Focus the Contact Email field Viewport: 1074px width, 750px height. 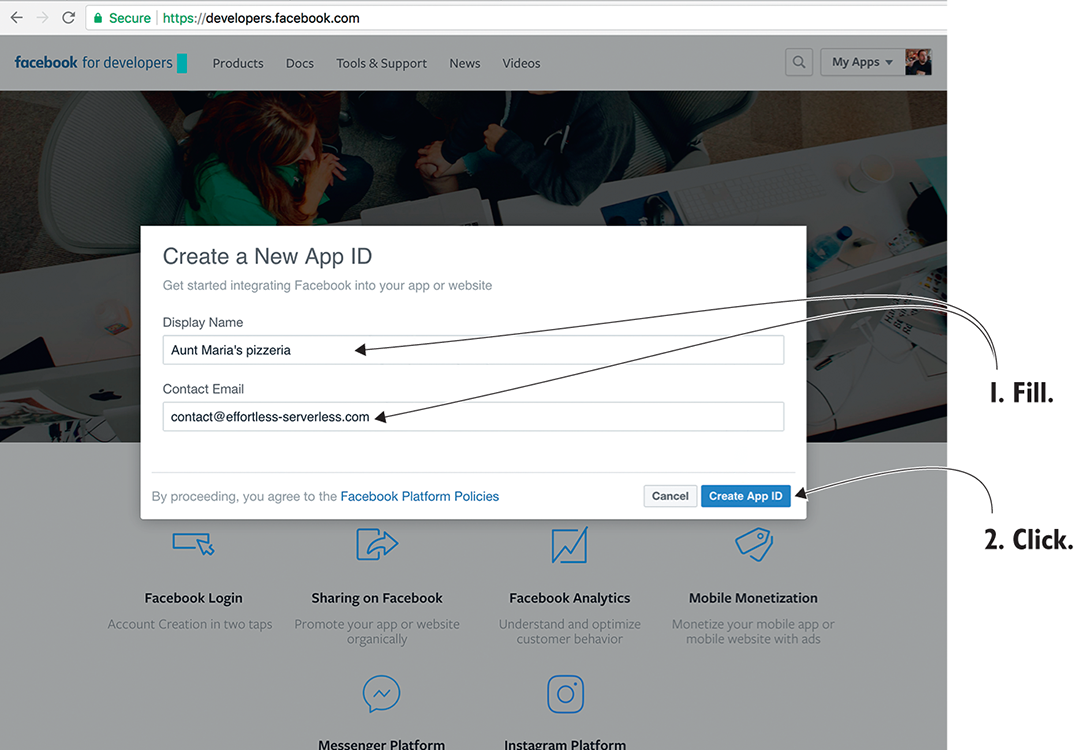[x=473, y=417]
